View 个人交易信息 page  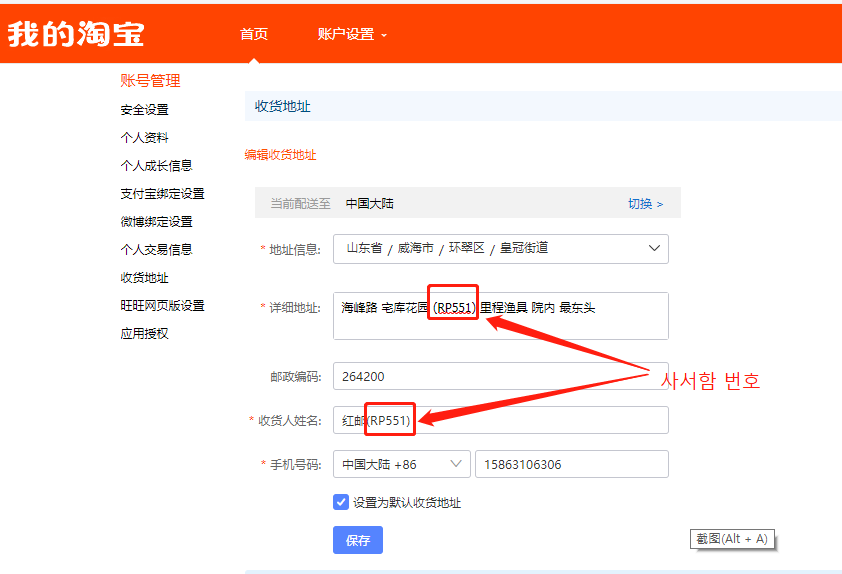pyautogui.click(x=156, y=250)
